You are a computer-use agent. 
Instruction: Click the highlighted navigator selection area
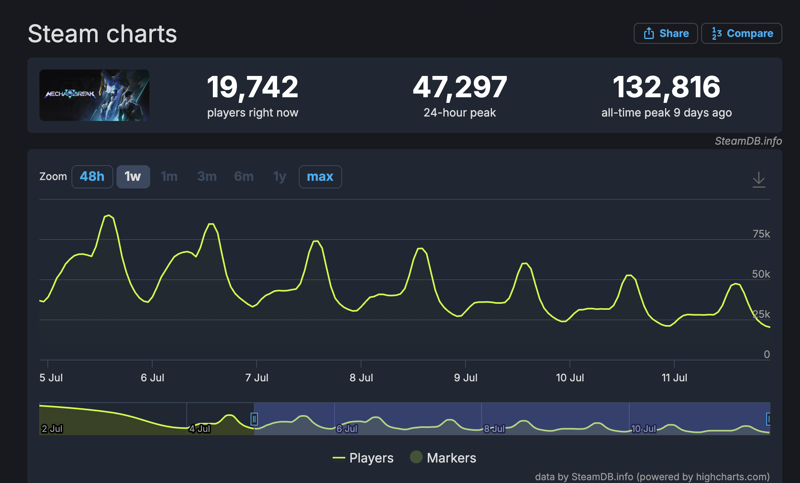pyautogui.click(x=512, y=418)
